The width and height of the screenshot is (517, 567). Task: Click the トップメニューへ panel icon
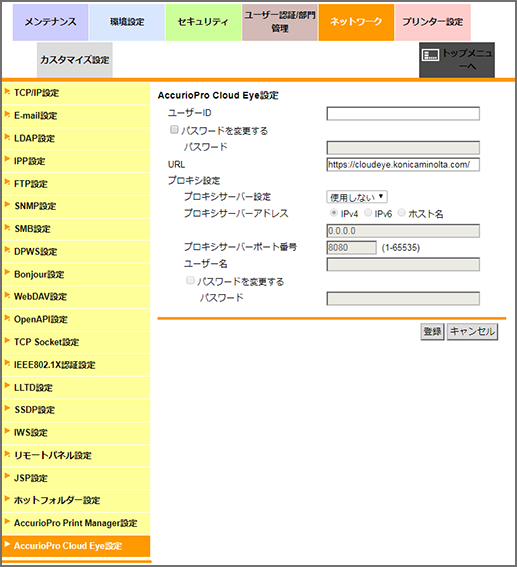431,55
